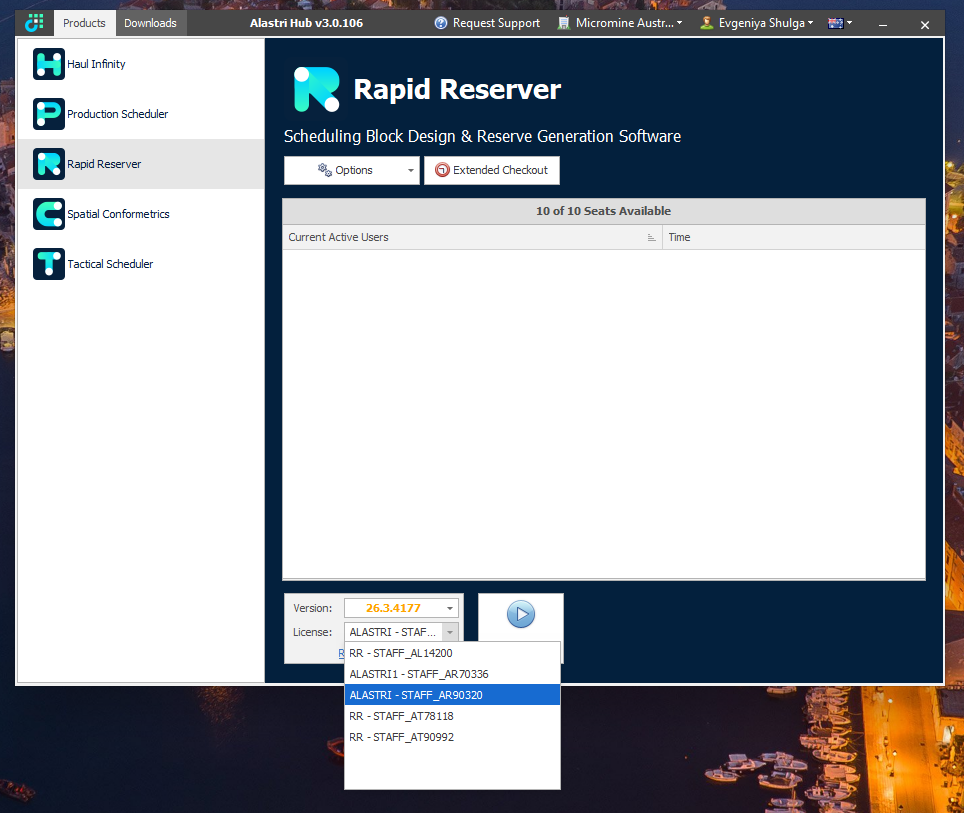Image resolution: width=964 pixels, height=813 pixels.
Task: Open the Haul Infinity product icon
Action: click(49, 64)
